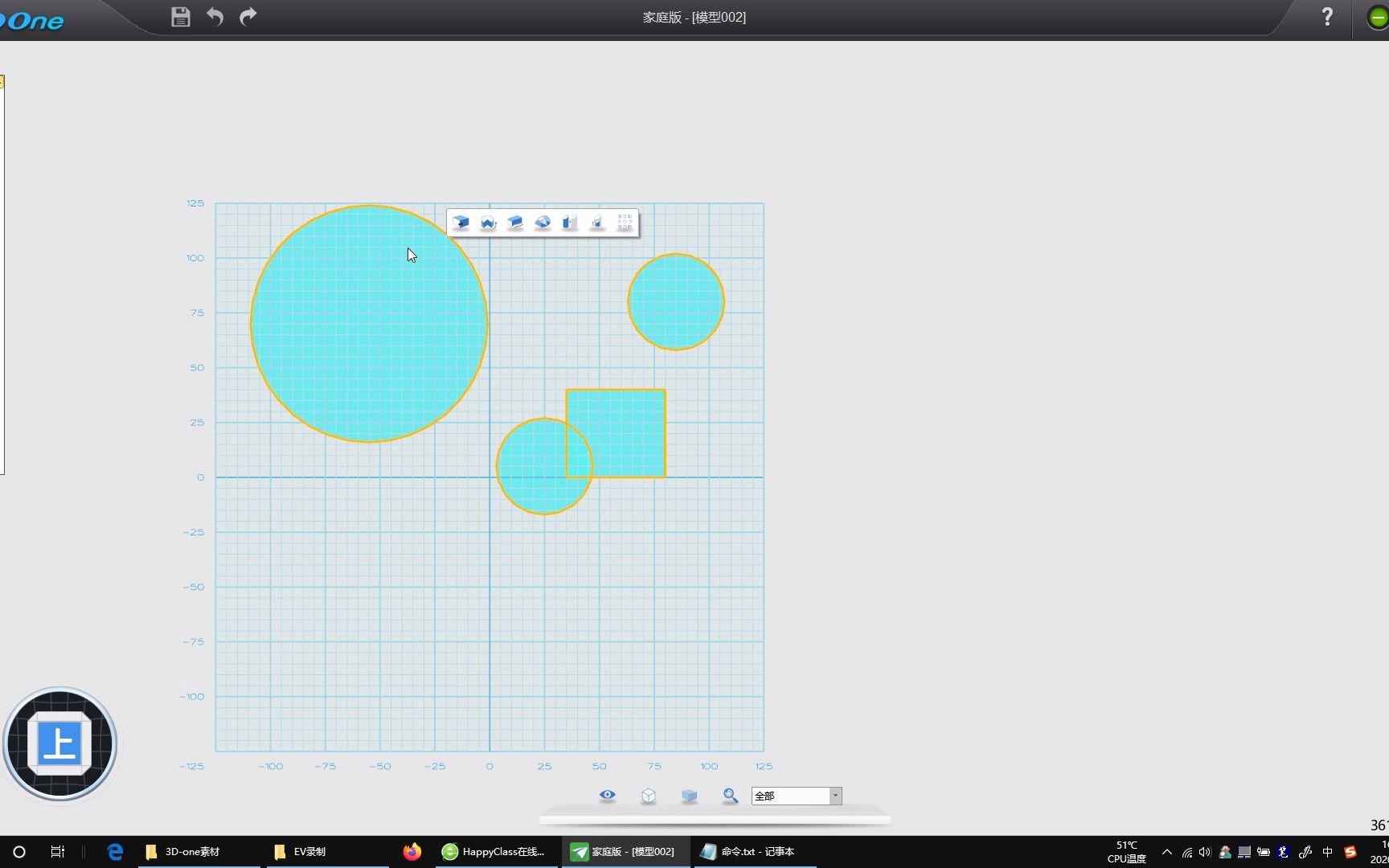1389x868 pixels.
Task: Select the Array pattern tool in floating toolbar
Action: pos(625,223)
